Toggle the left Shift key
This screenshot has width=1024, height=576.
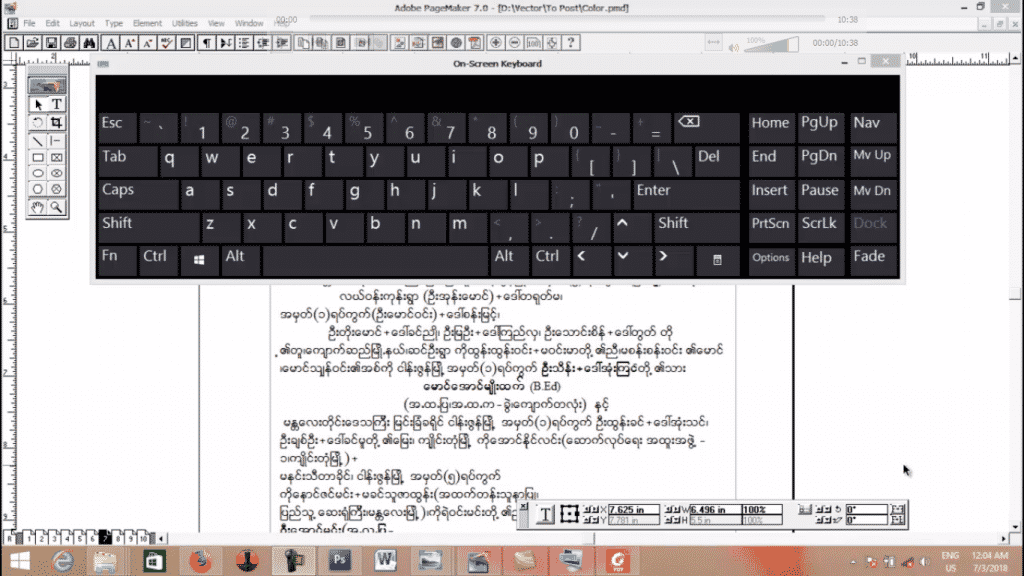coord(149,227)
